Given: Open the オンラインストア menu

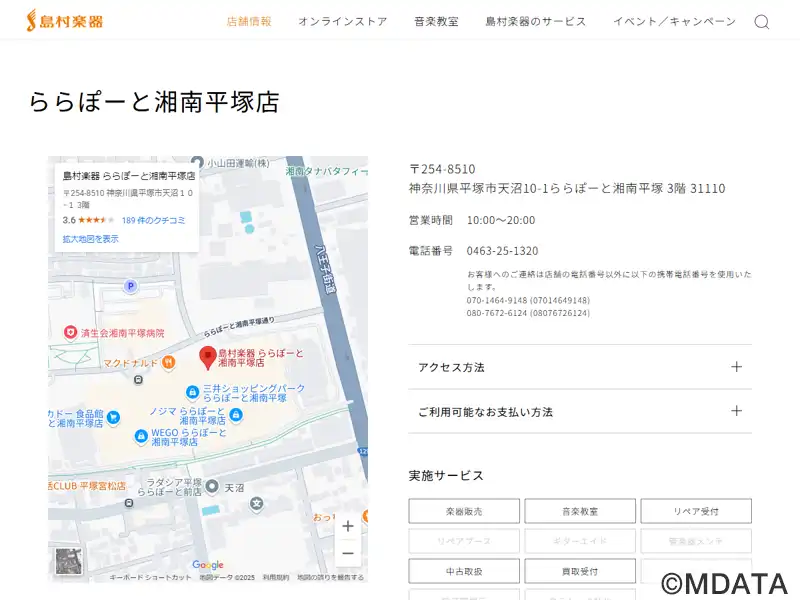Looking at the screenshot, I should pos(343,21).
